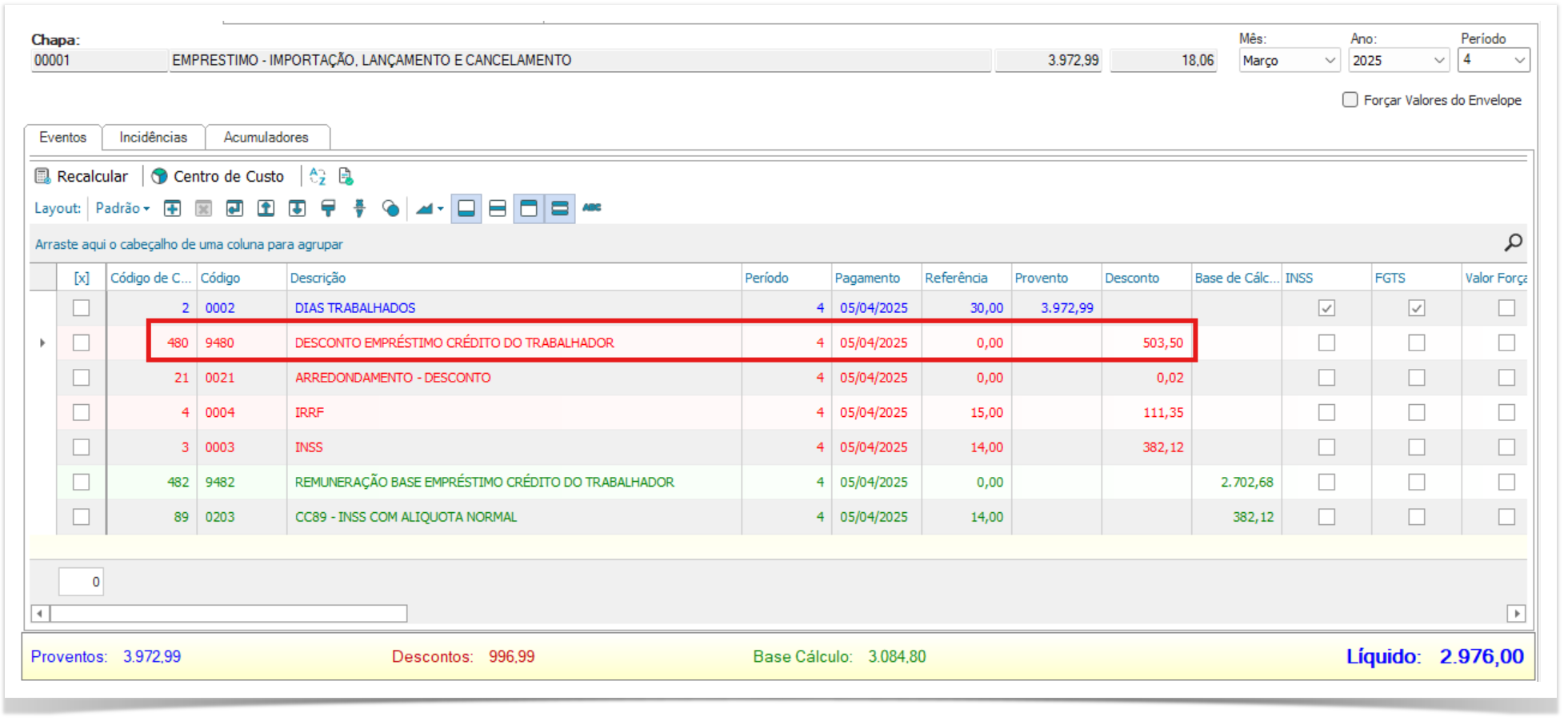
Task: Click the Chapa field showing 00001
Action: pyautogui.click(x=99, y=60)
